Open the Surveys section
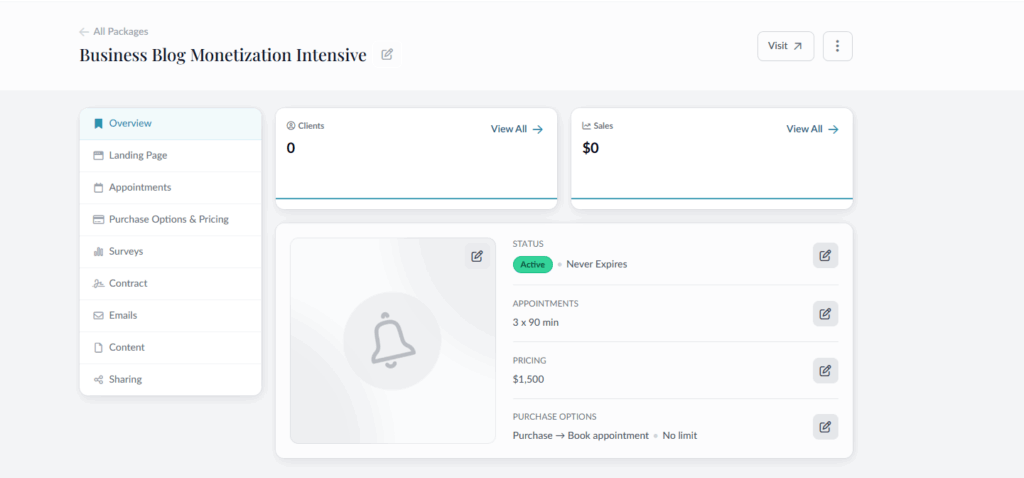 [170, 251]
